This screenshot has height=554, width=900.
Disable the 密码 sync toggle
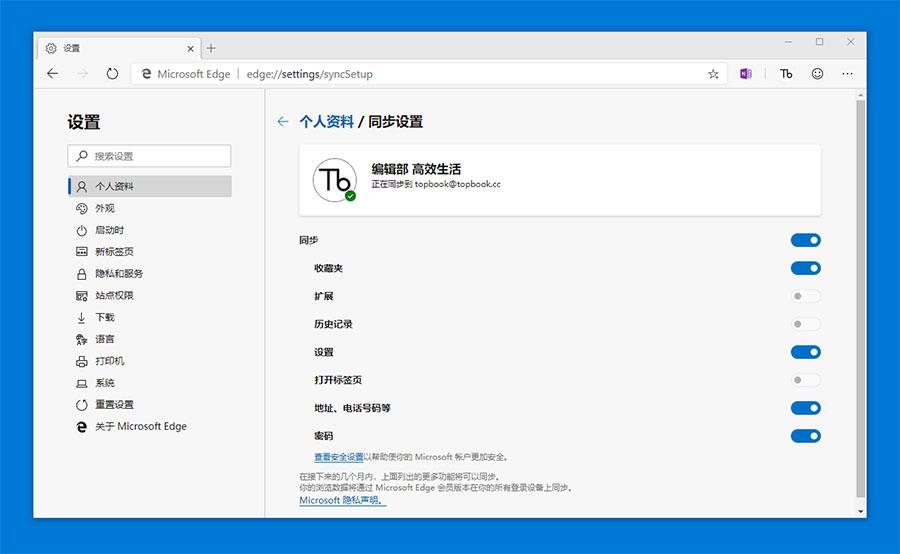click(805, 436)
